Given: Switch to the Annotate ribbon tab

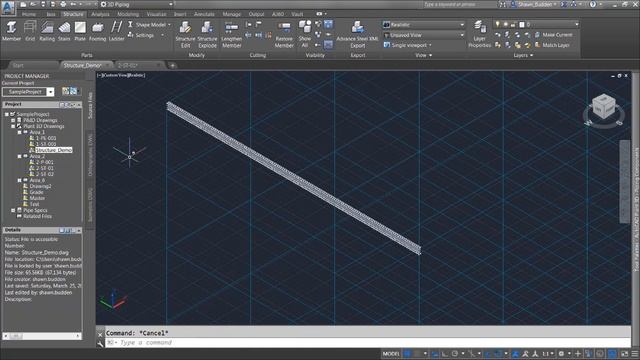Looking at the screenshot, I should tap(204, 14).
